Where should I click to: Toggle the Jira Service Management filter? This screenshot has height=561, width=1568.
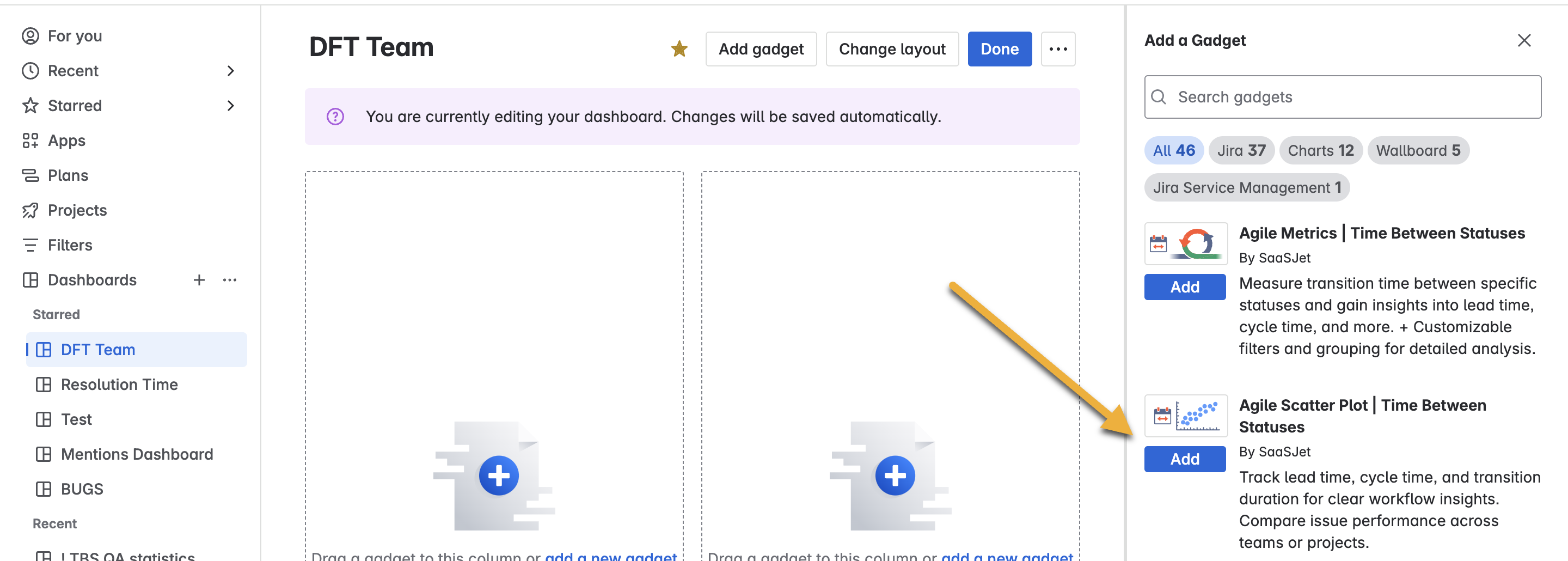pos(1247,187)
